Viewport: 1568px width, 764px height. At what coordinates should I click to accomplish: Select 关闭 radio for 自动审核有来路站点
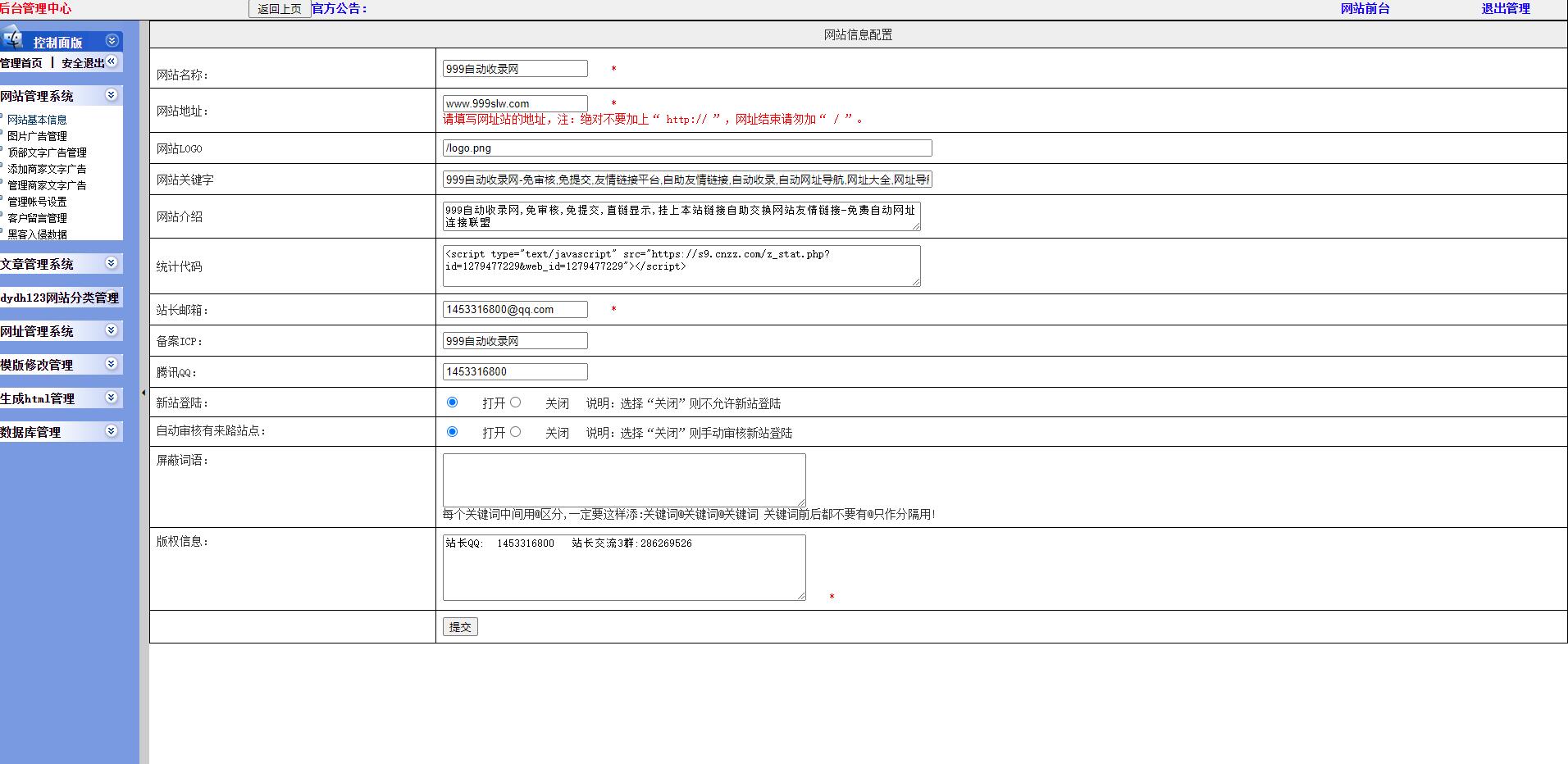tap(515, 432)
